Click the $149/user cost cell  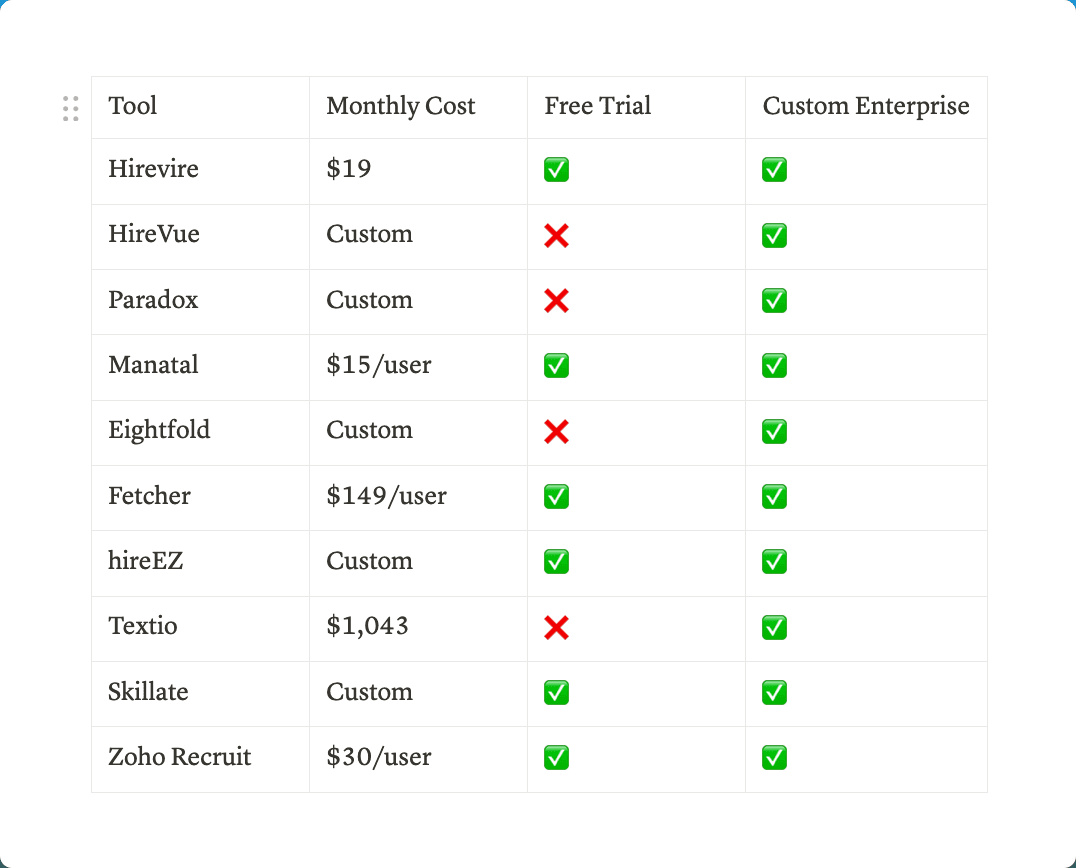[x=387, y=496]
